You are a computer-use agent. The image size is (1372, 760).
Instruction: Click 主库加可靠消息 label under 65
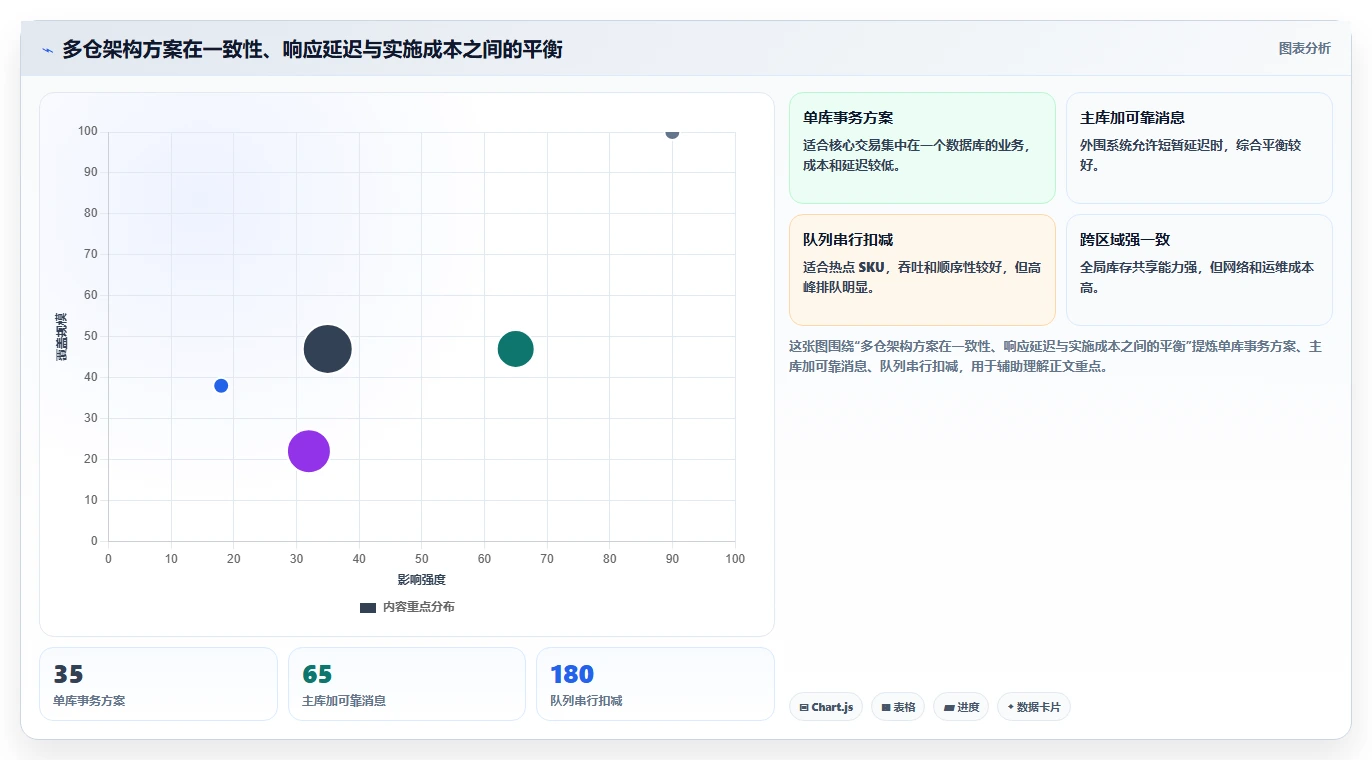pyautogui.click(x=344, y=701)
